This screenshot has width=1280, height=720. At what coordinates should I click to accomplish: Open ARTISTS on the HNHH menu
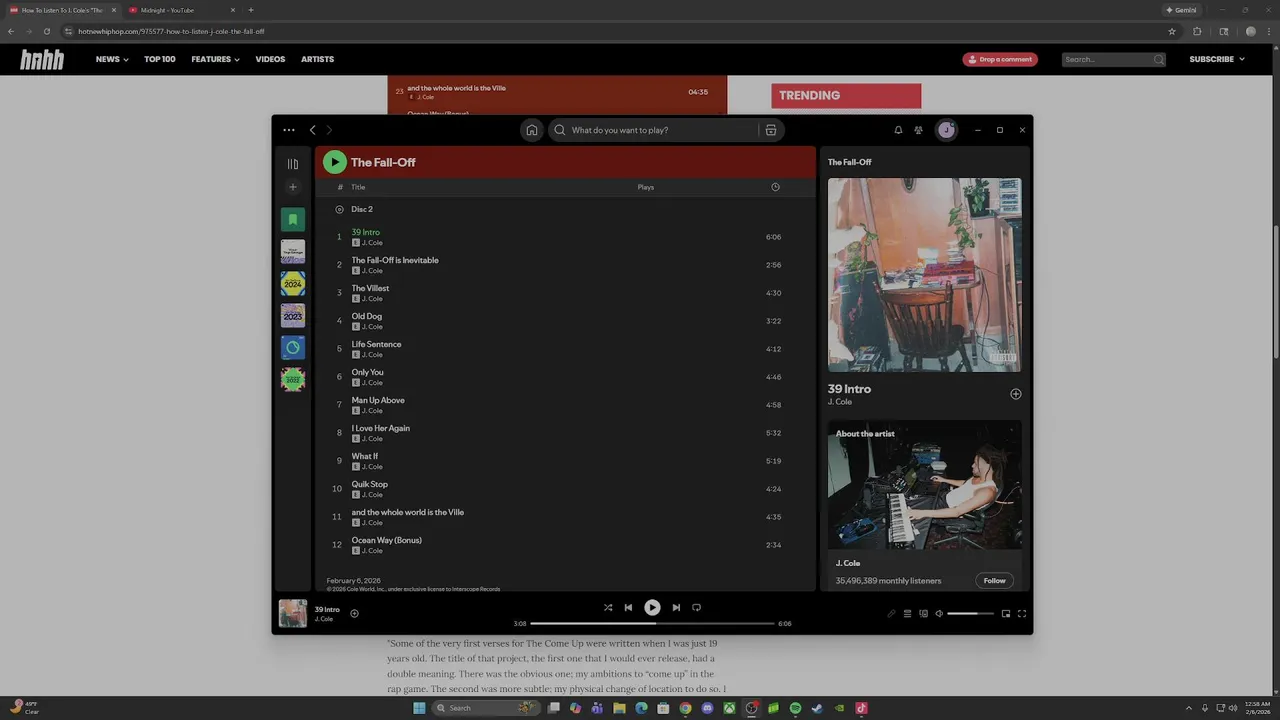pyautogui.click(x=318, y=59)
